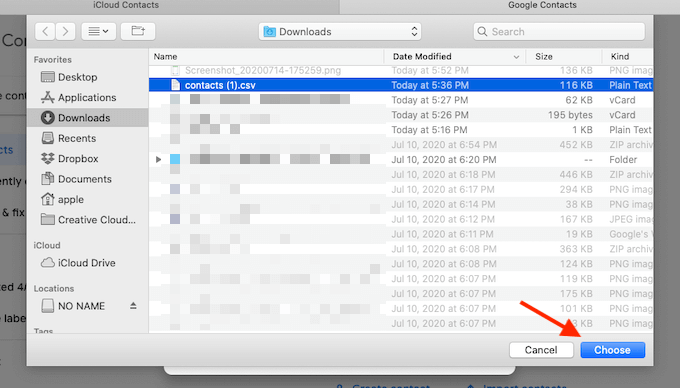Select the 195 bytes vCard row
680x388 pixels.
pyautogui.click(x=401, y=115)
